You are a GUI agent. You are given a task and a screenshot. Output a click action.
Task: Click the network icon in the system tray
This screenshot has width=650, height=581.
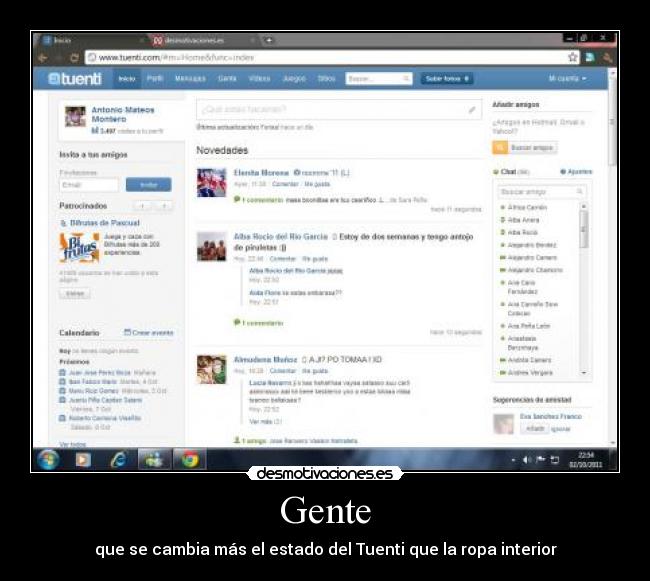click(555, 460)
